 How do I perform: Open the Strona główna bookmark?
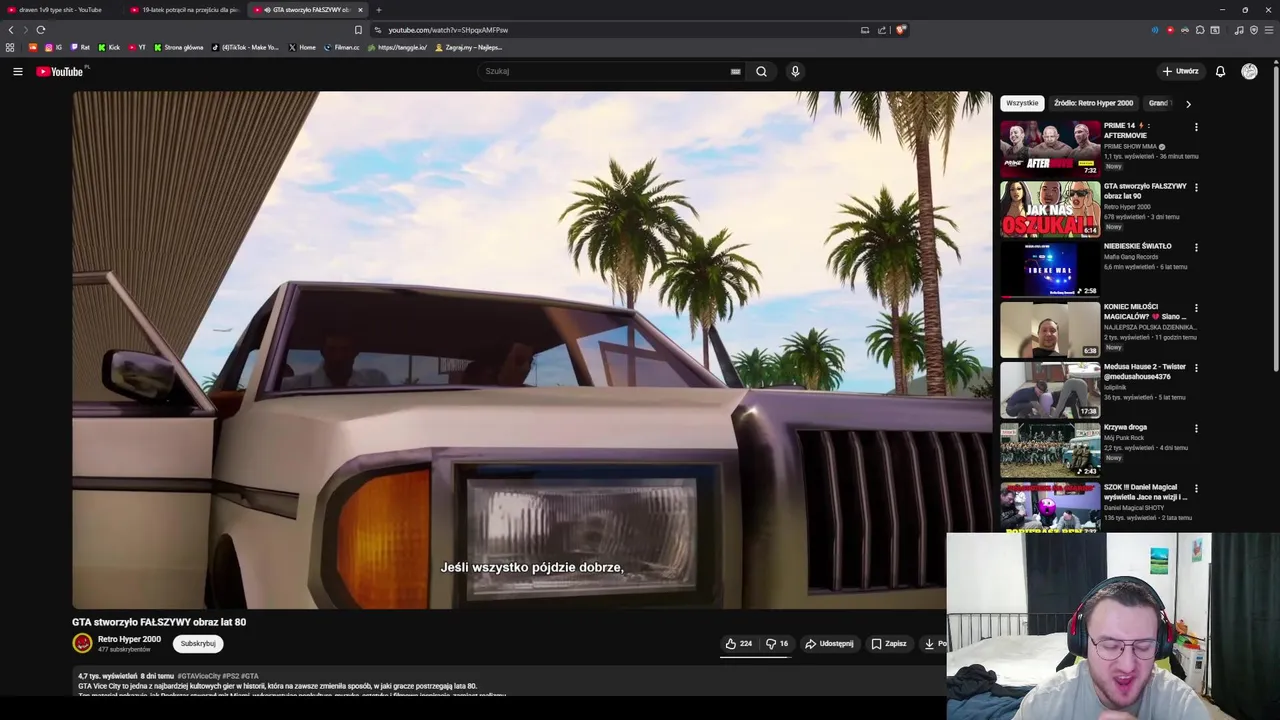pyautogui.click(x=178, y=47)
